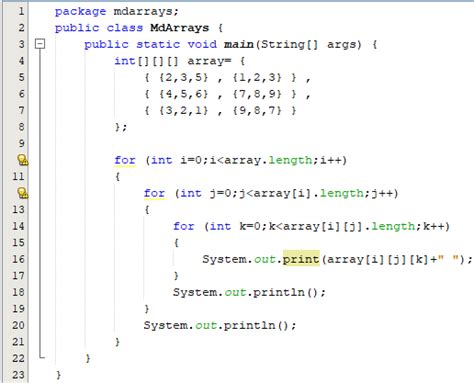Click the class name MdArrays
The width and height of the screenshot is (474, 383).
[180, 28]
